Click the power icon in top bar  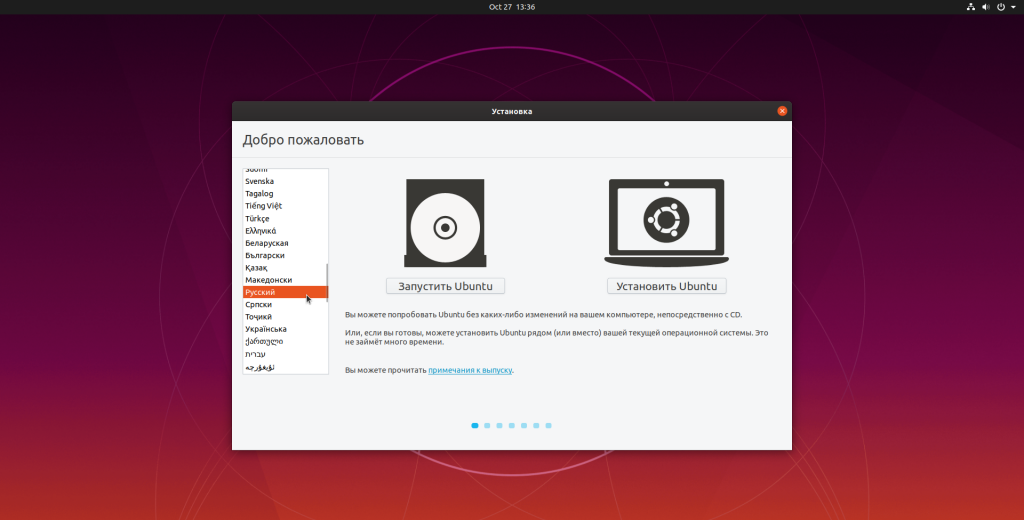[x=1000, y=7]
